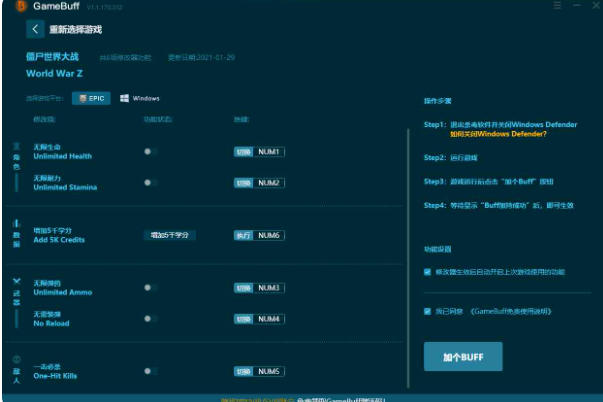Click the cheat list vertical scrollbar
This screenshot has width=603, height=402.
click(408, 259)
